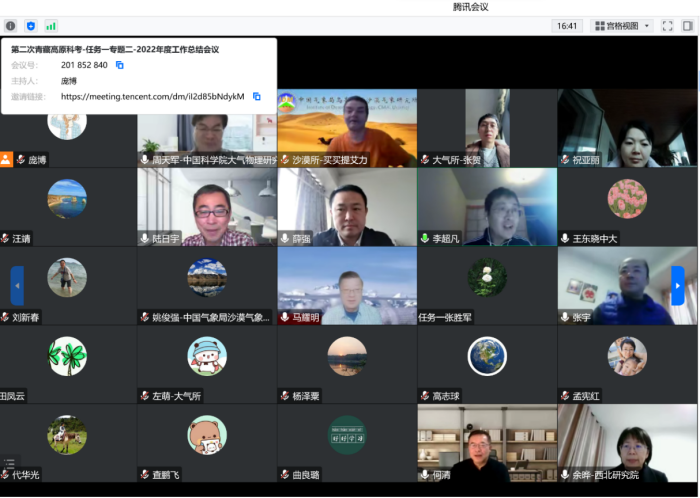The height and width of the screenshot is (498, 700).
Task: Check the green network signal icon
Action: pyautogui.click(x=50, y=26)
